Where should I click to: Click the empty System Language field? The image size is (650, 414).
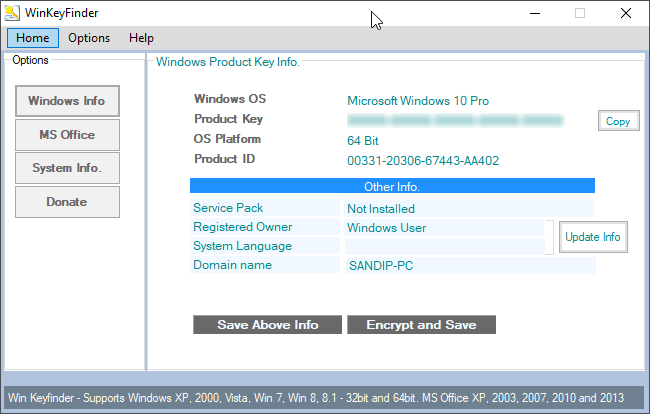pyautogui.click(x=444, y=247)
